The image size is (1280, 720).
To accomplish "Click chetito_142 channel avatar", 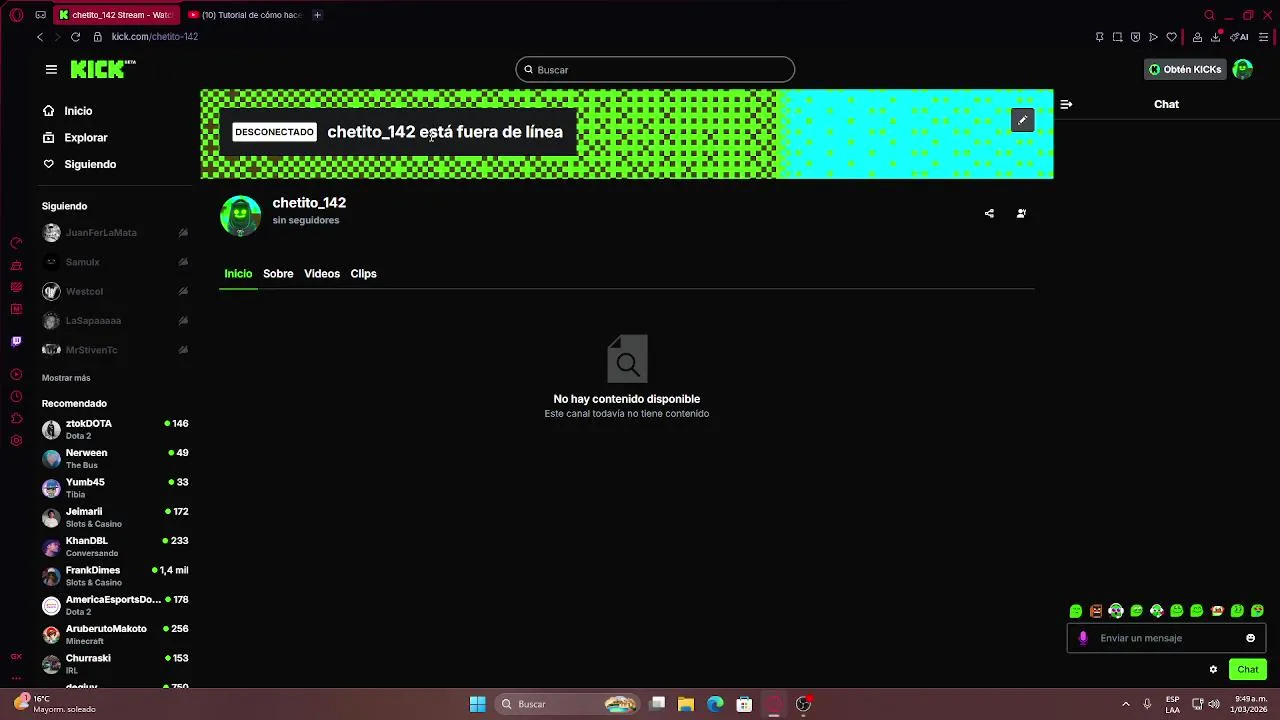I will click(x=240, y=215).
